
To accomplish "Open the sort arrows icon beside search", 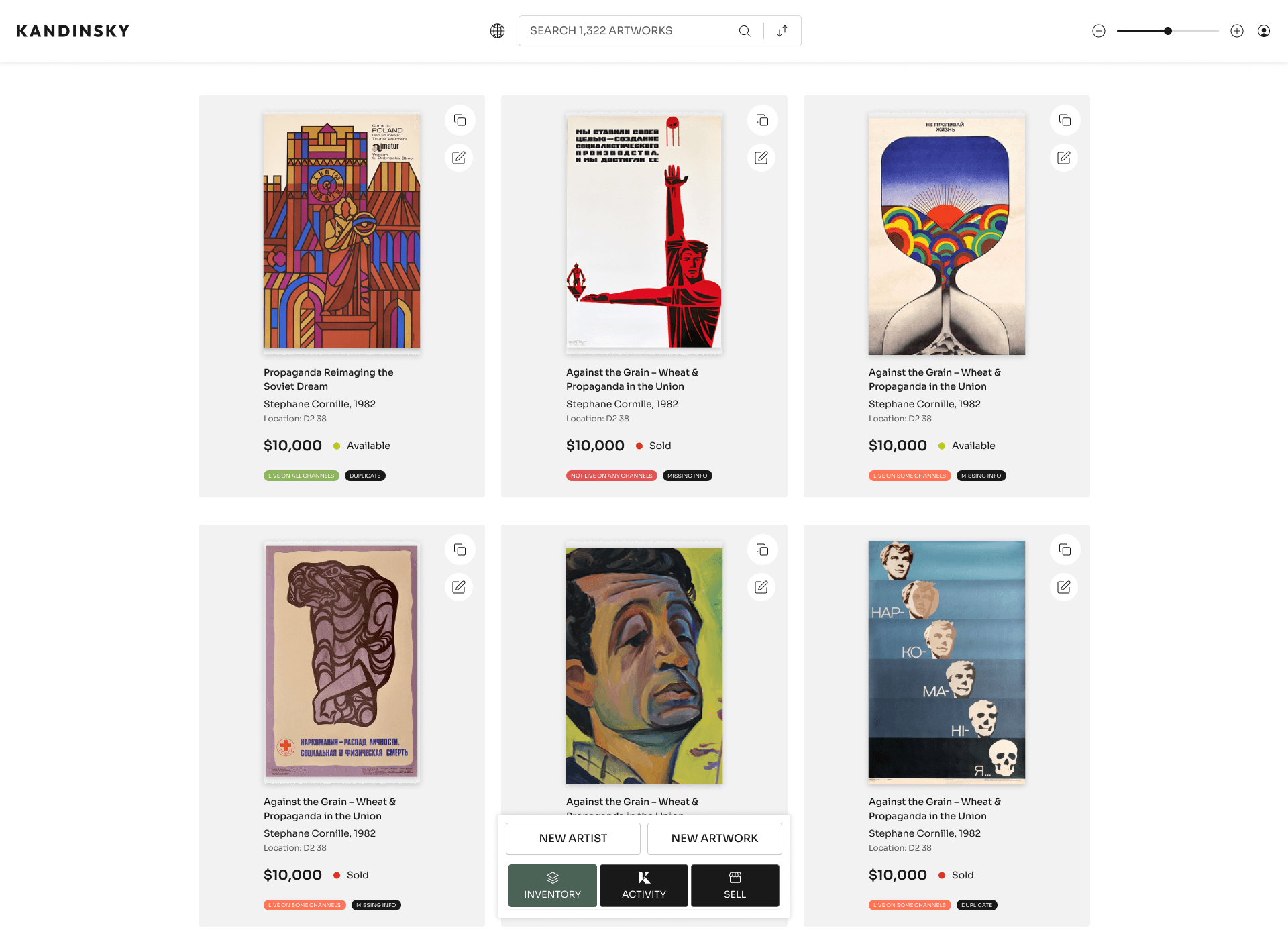I will click(781, 30).
